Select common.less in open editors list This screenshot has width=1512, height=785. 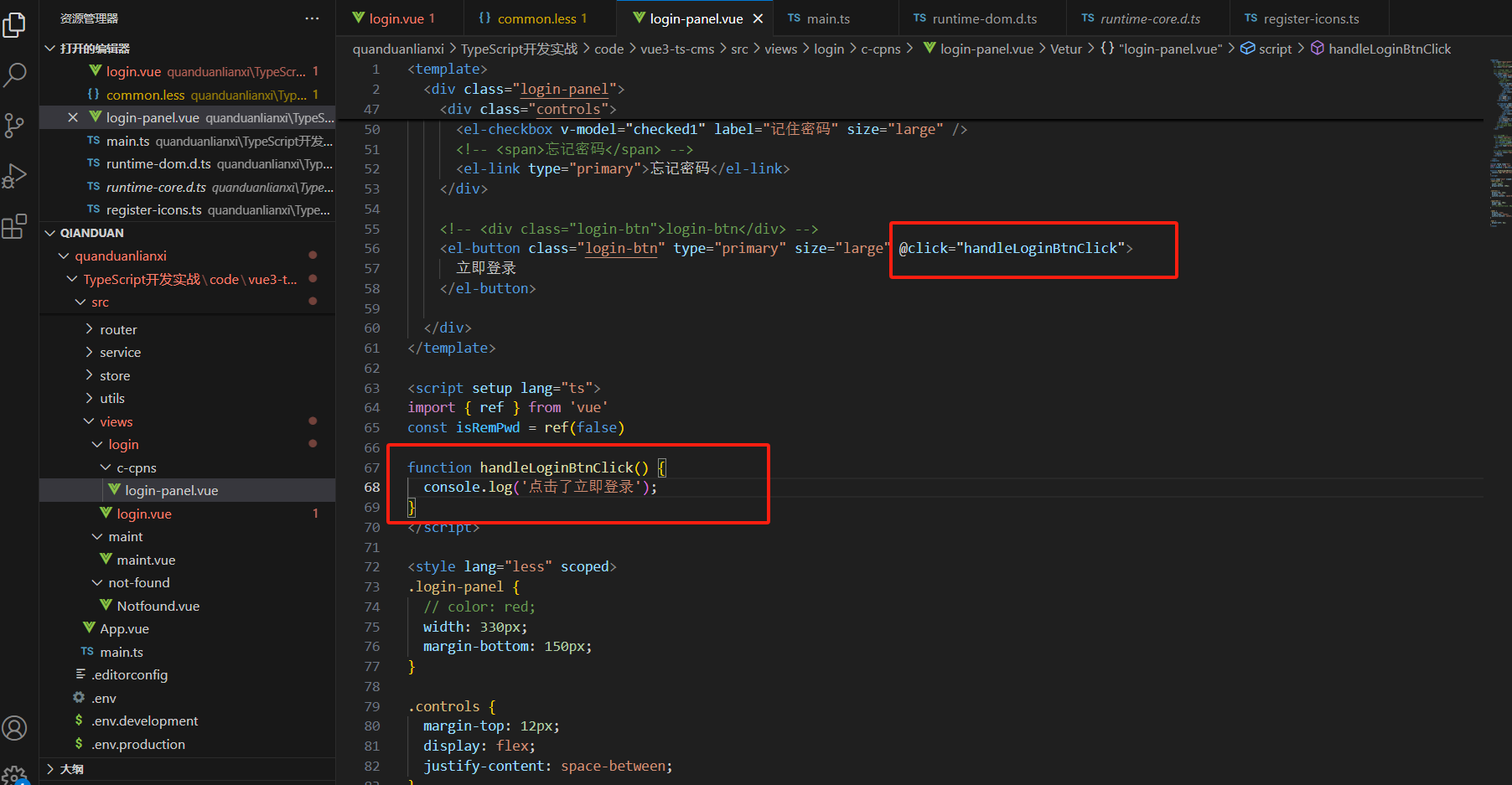[188, 95]
